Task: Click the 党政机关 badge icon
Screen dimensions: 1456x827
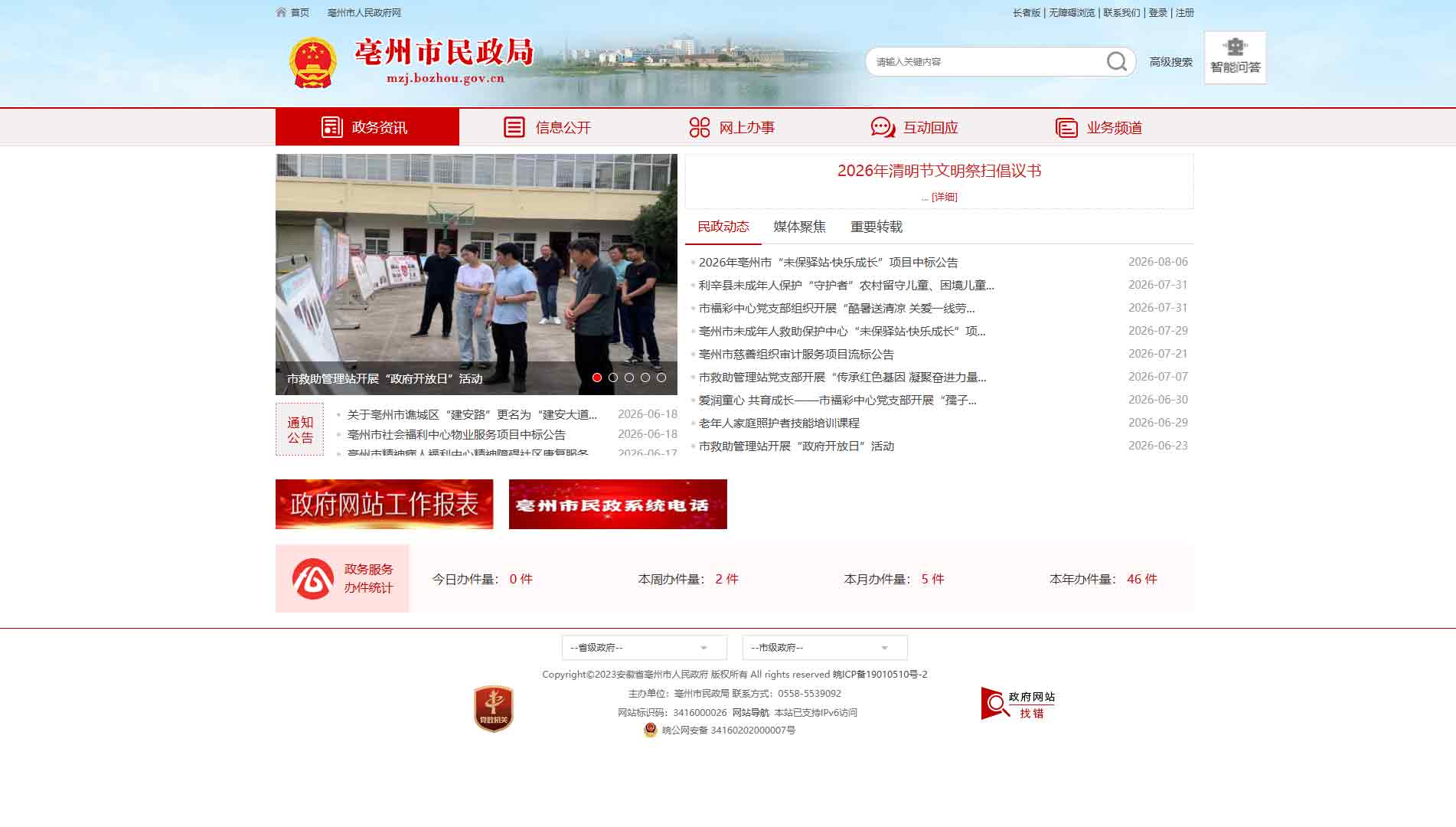Action: tap(494, 708)
